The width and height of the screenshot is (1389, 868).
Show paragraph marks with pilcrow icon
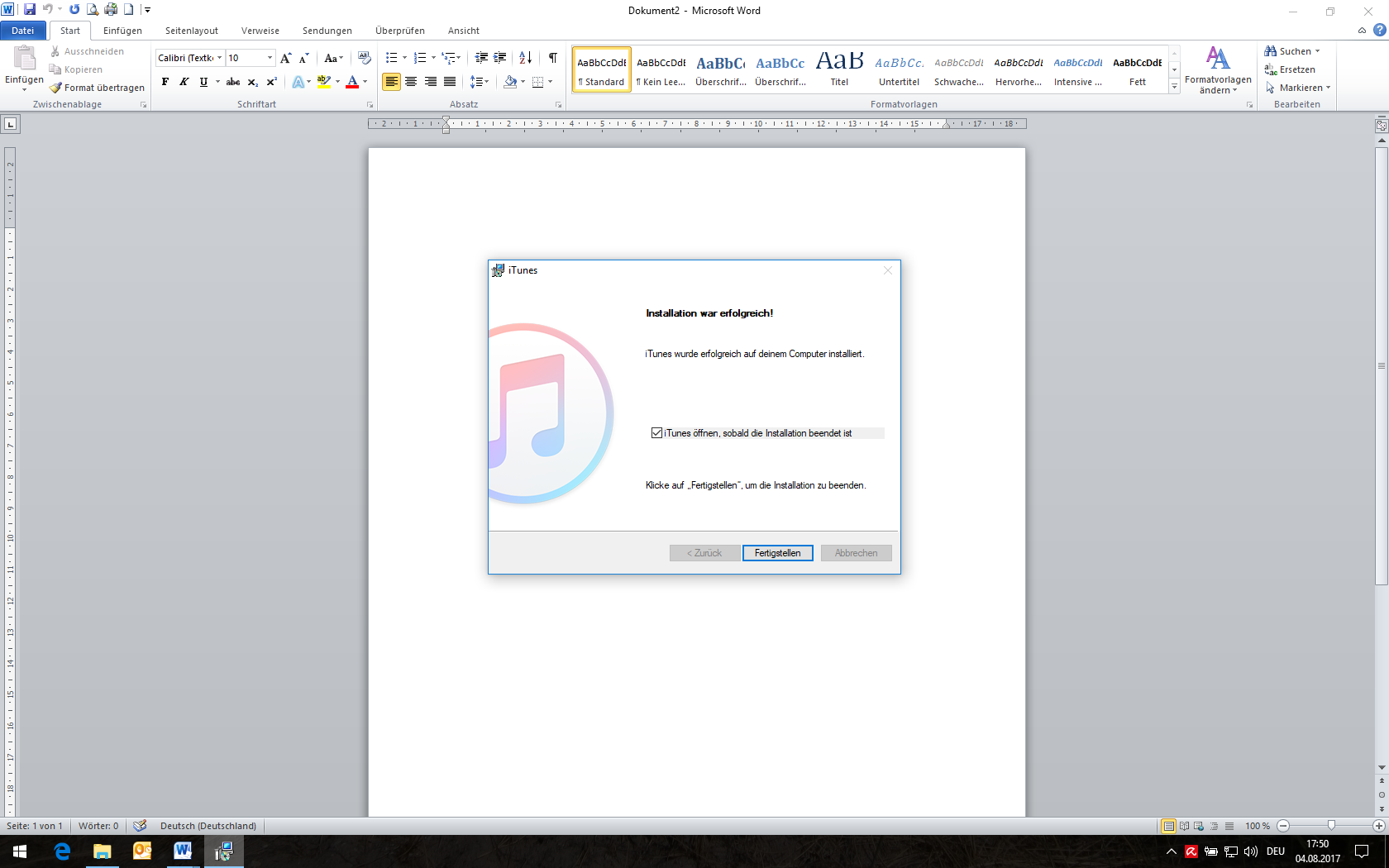(552, 58)
